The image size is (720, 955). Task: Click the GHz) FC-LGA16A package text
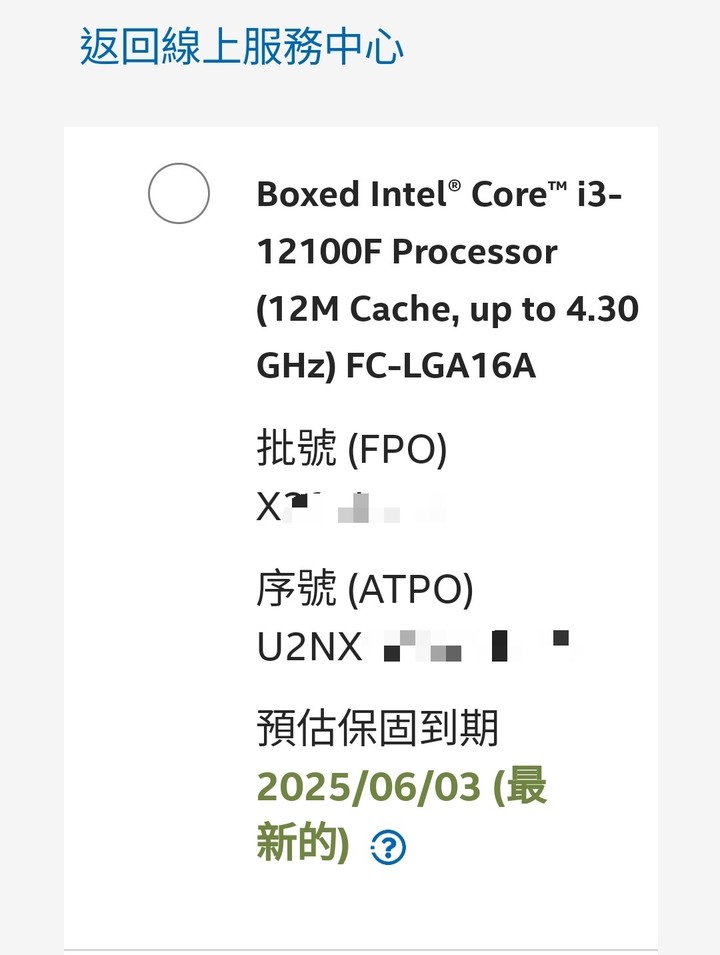coord(396,365)
